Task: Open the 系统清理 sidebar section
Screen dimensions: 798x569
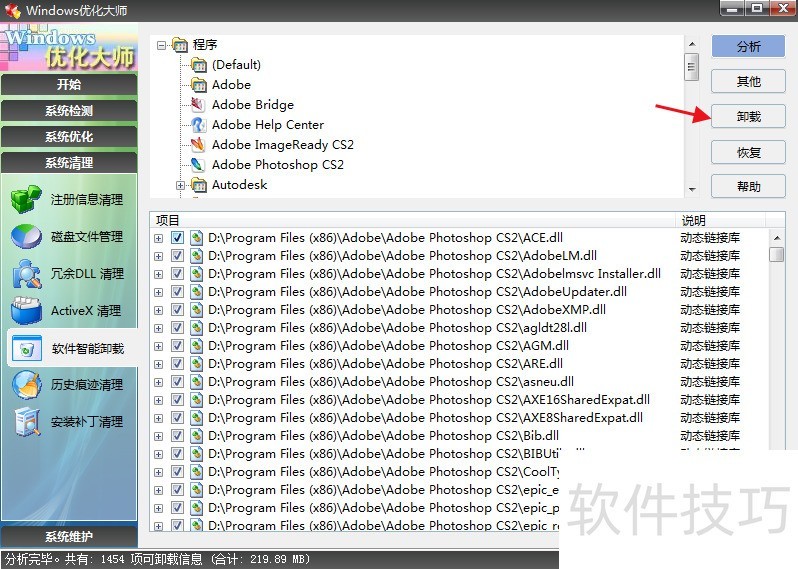Action: [x=69, y=162]
